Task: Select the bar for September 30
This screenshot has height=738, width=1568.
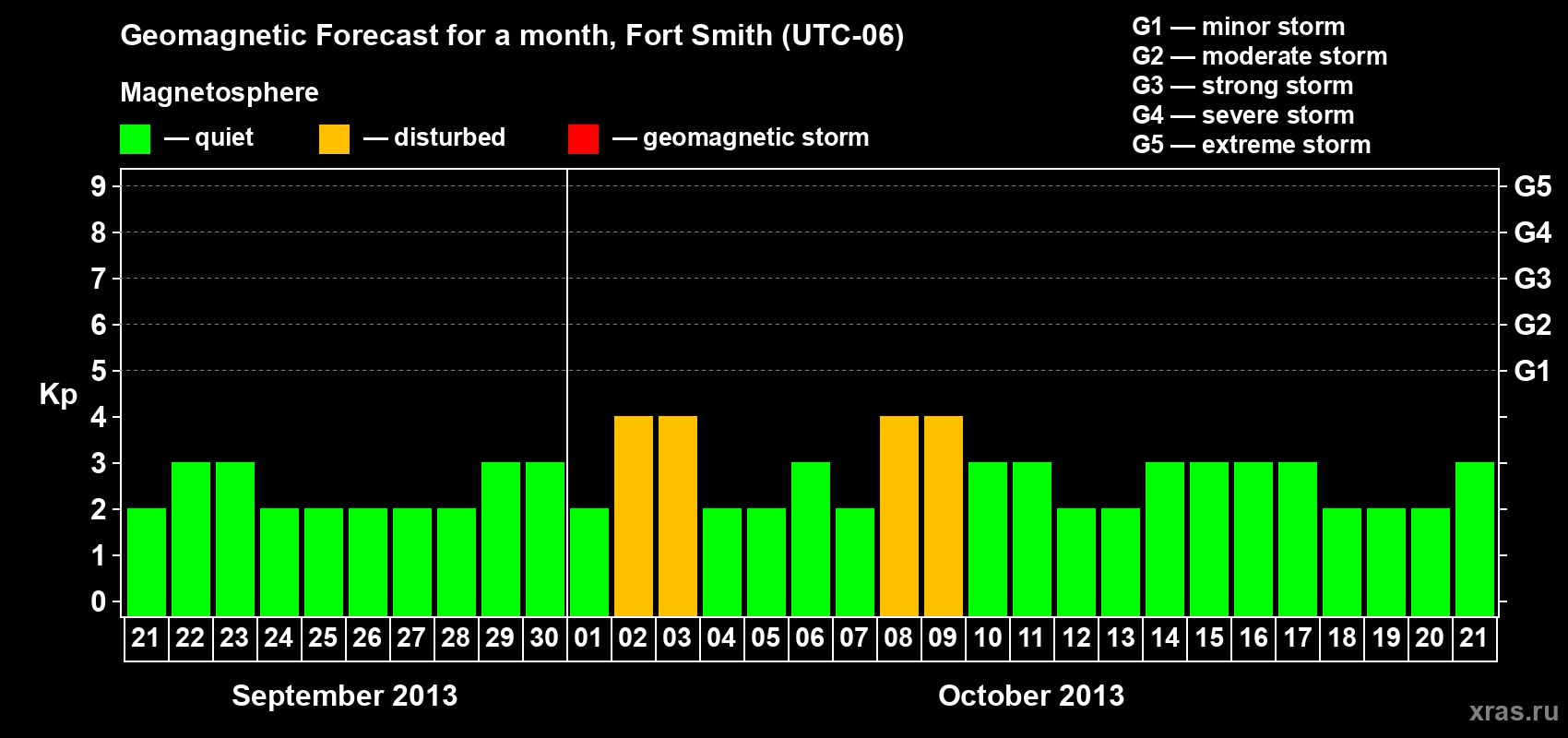Action: pos(545,539)
